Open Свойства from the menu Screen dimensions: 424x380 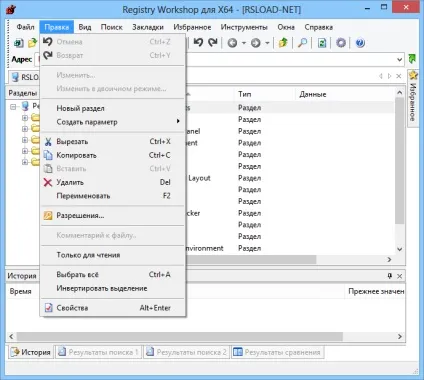click(x=113, y=308)
